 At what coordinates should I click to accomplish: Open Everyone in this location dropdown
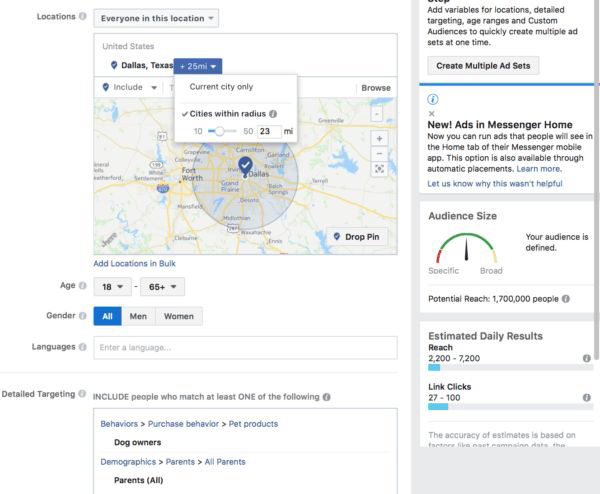pyautogui.click(x=156, y=19)
